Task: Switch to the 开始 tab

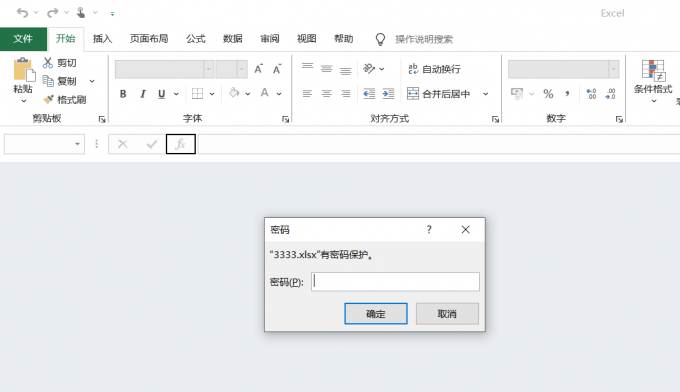Action: pos(65,39)
